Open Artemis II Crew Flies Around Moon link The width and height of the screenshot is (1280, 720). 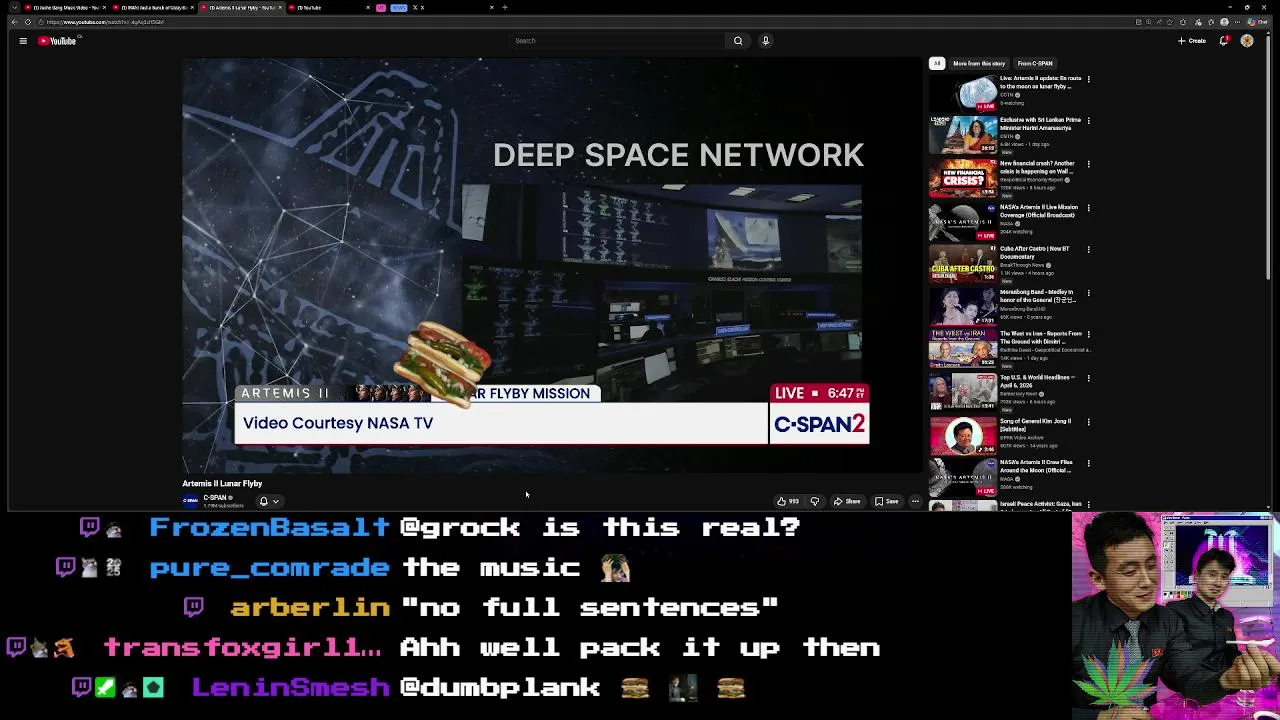tap(1037, 466)
